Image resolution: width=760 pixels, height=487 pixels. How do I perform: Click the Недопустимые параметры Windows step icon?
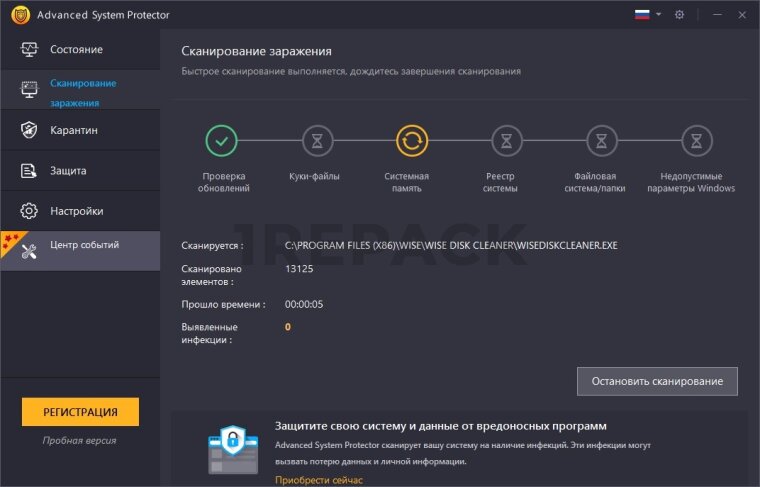696,141
